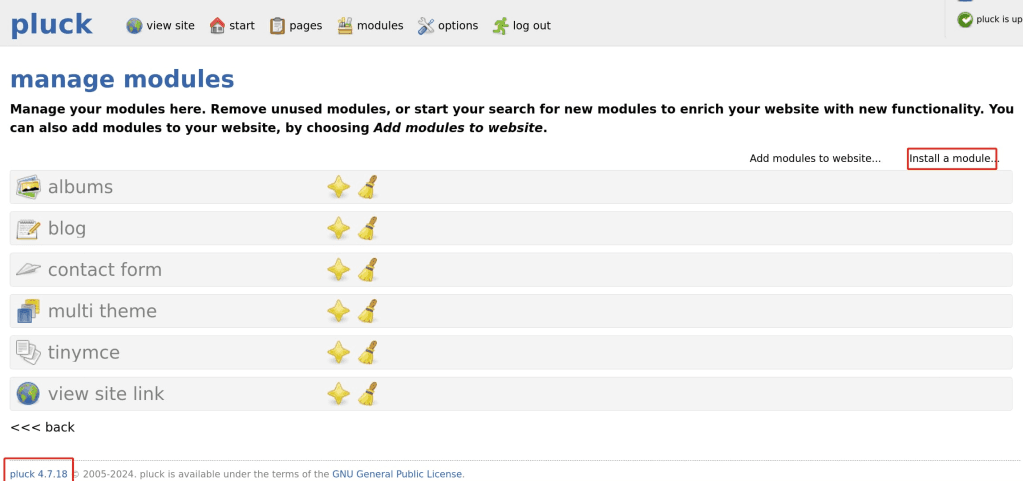Click the broom icon for albums module
Image resolution: width=1023 pixels, height=481 pixels.
(367, 187)
